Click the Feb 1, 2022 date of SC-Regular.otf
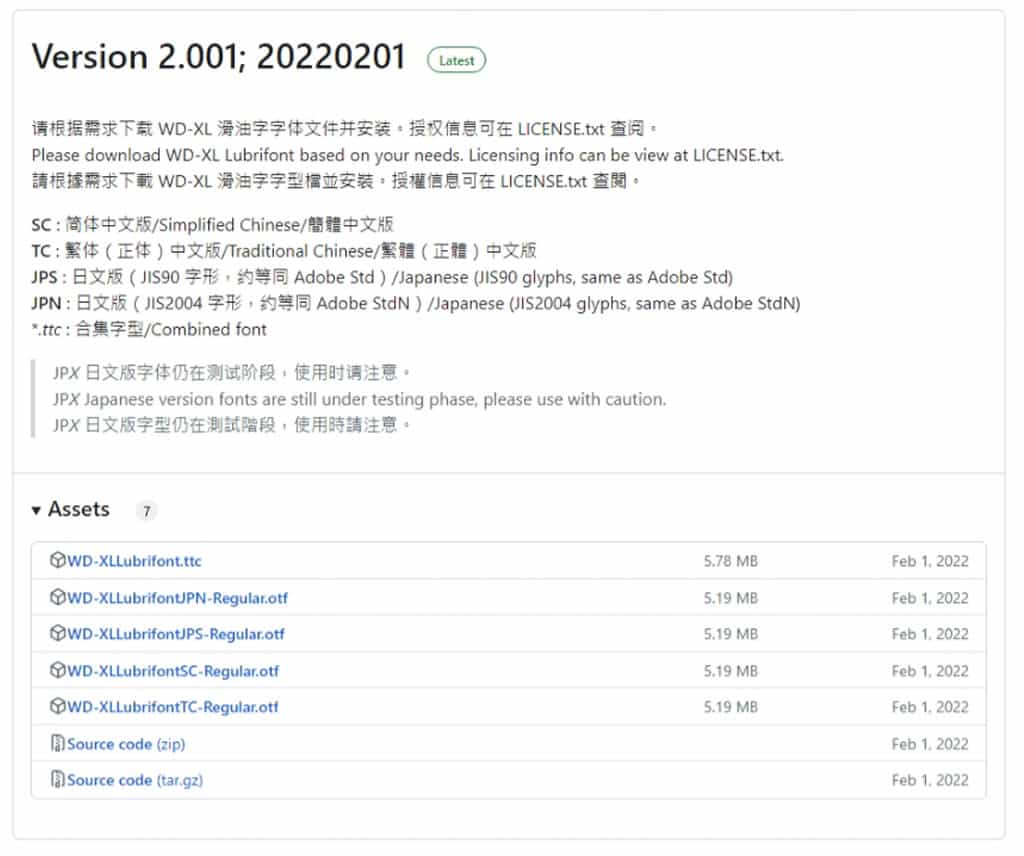 930,671
